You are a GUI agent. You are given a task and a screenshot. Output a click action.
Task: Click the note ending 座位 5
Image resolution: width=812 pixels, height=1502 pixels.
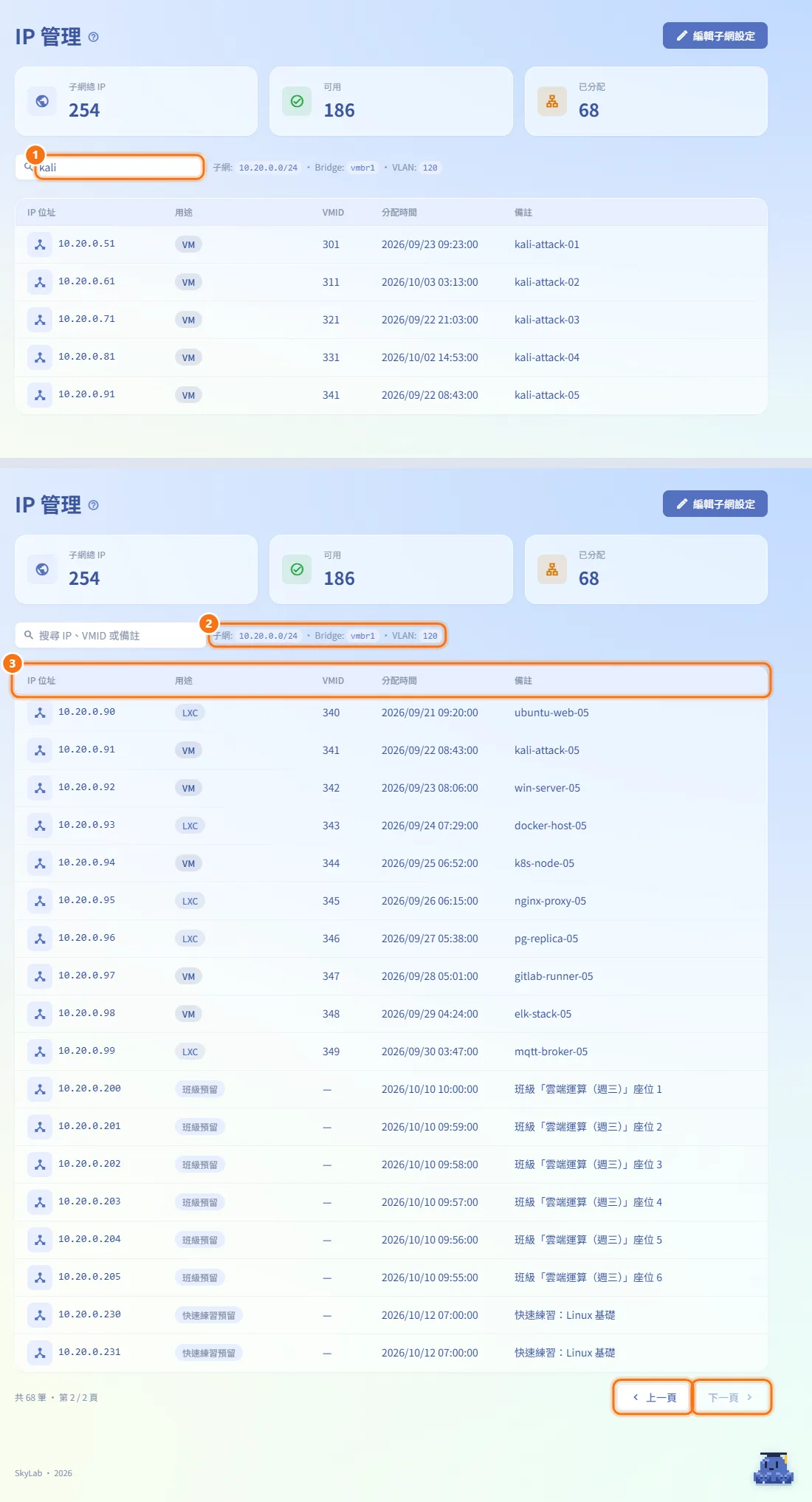588,1240
